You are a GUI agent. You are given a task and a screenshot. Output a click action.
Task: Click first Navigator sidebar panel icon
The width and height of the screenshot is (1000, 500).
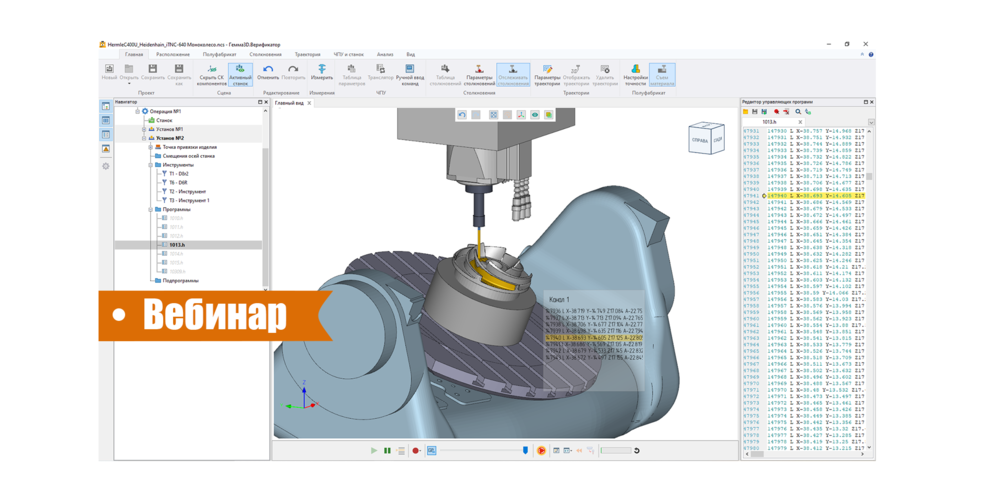(105, 106)
